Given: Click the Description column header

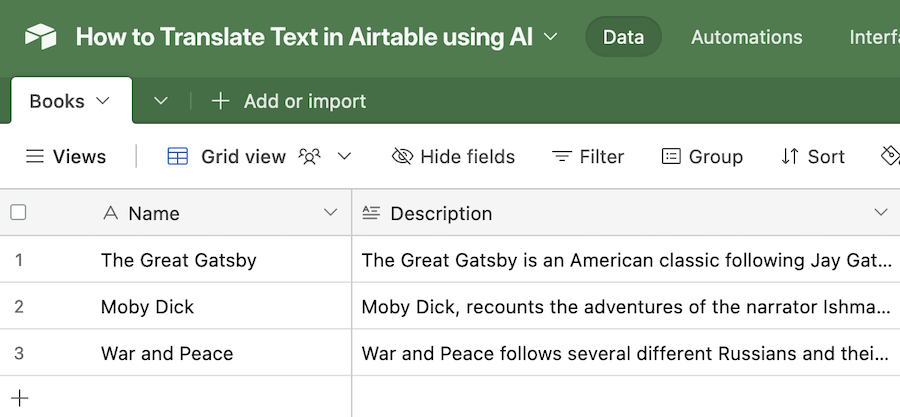Looking at the screenshot, I should pyautogui.click(x=626, y=213).
